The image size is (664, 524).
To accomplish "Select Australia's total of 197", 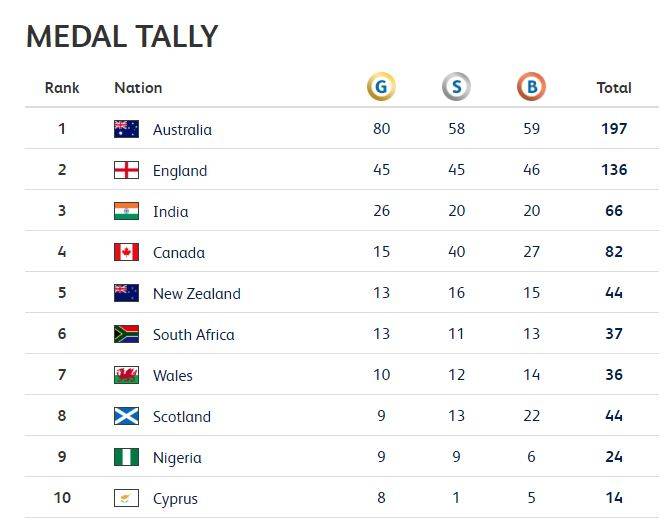I will [x=614, y=129].
